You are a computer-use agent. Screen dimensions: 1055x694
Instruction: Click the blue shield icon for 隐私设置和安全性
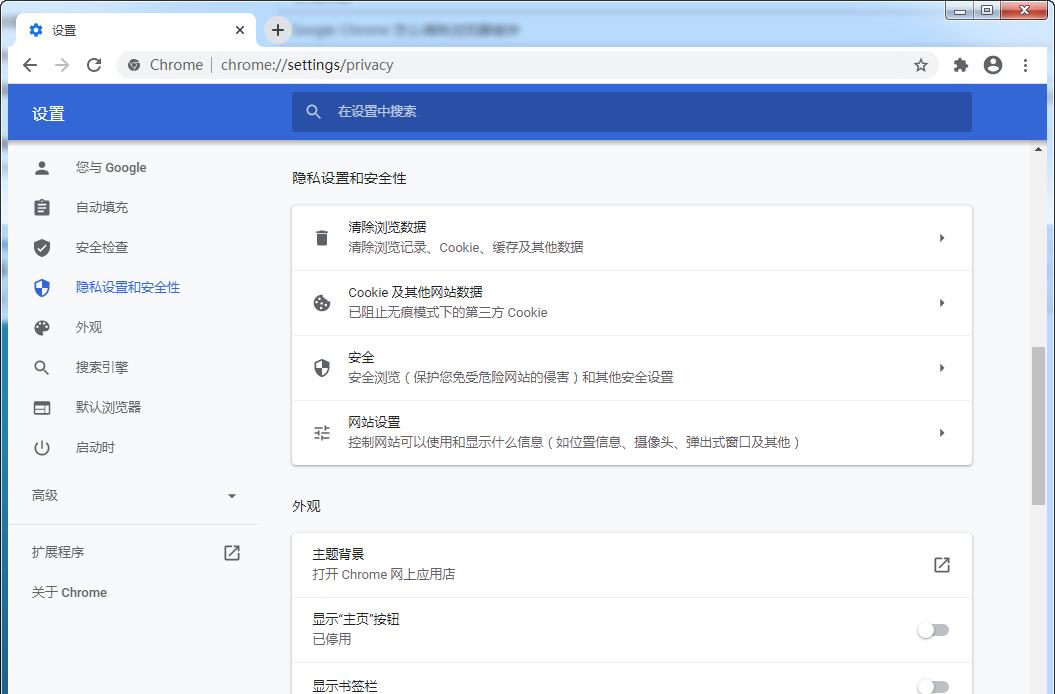(42, 287)
